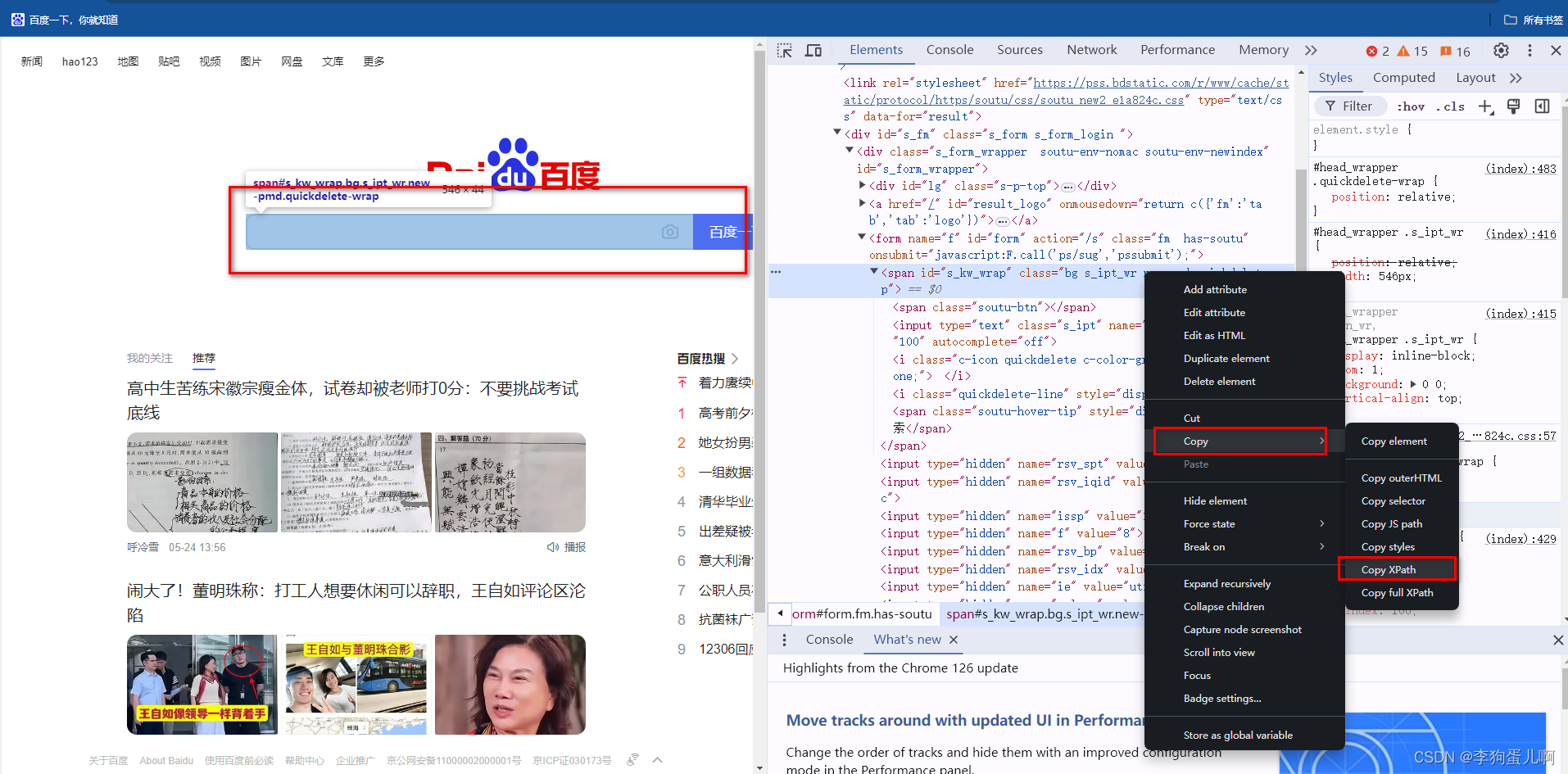Screen dimensions: 1568x774
Task: Click the Baidu favicon bookmark
Action: click(x=18, y=20)
